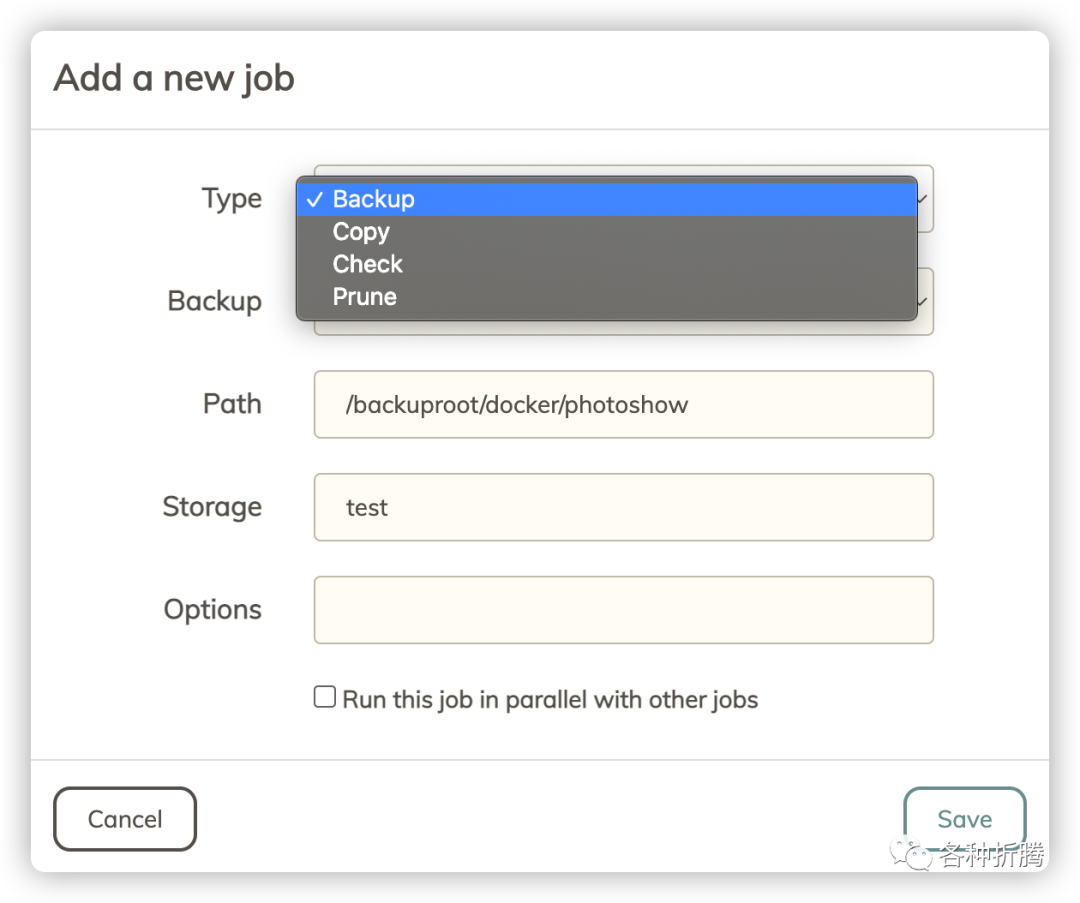Click the empty Options text field

point(623,610)
